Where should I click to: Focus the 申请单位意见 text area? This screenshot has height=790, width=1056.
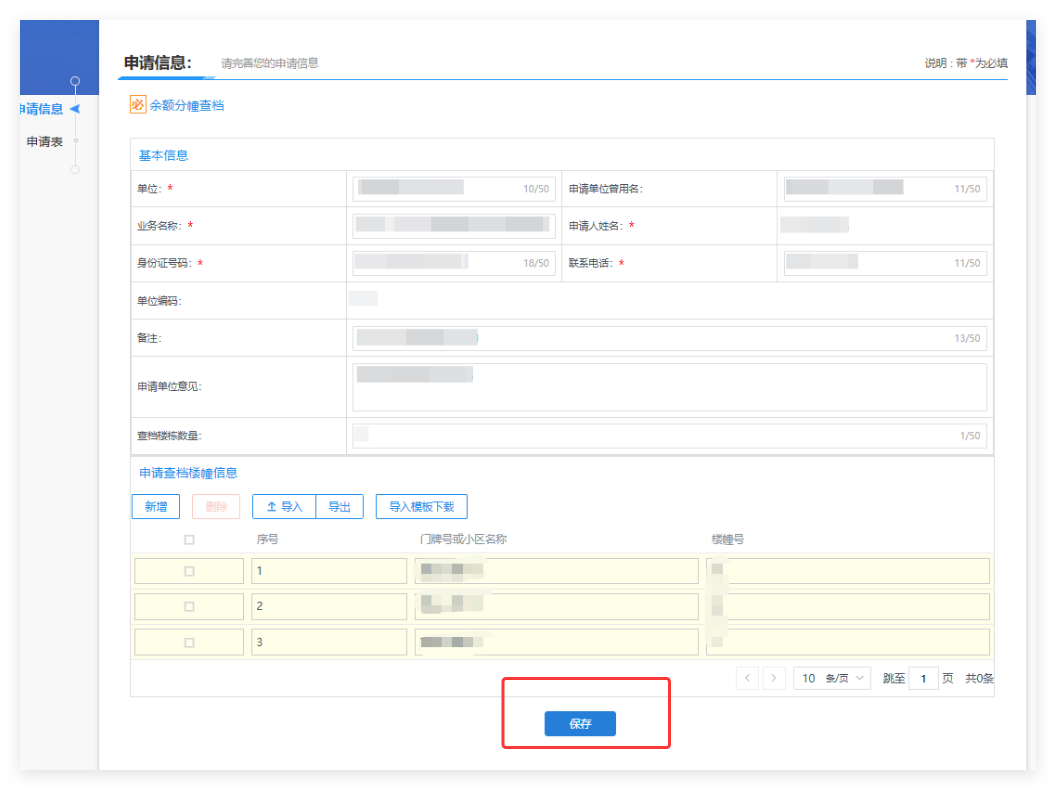669,387
